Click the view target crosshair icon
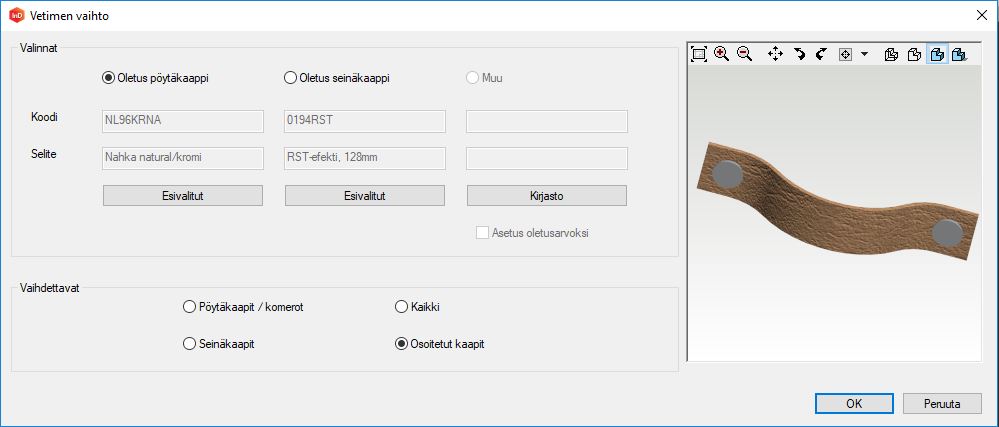Viewport: 999px width, 427px height. tap(845, 54)
